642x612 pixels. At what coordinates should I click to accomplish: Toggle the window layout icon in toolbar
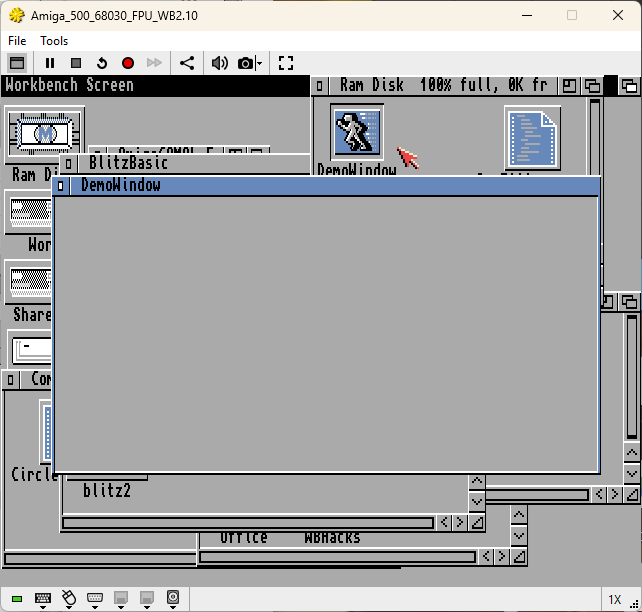coord(17,63)
